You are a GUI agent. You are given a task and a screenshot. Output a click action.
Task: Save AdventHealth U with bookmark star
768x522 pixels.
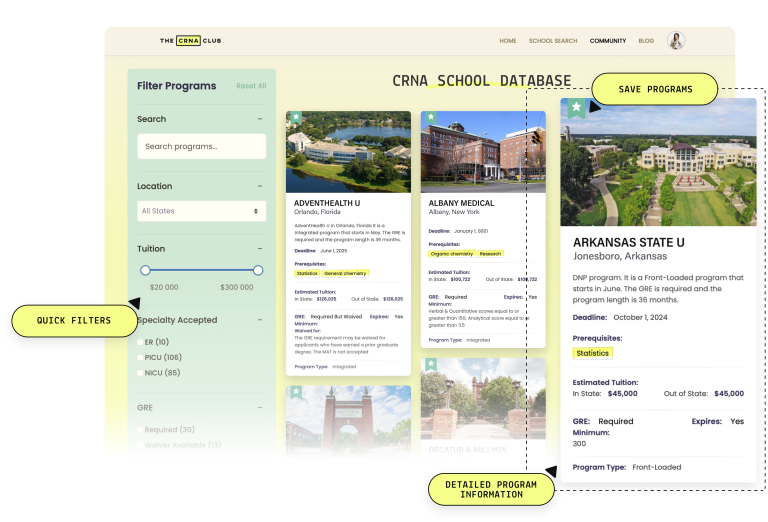click(296, 118)
